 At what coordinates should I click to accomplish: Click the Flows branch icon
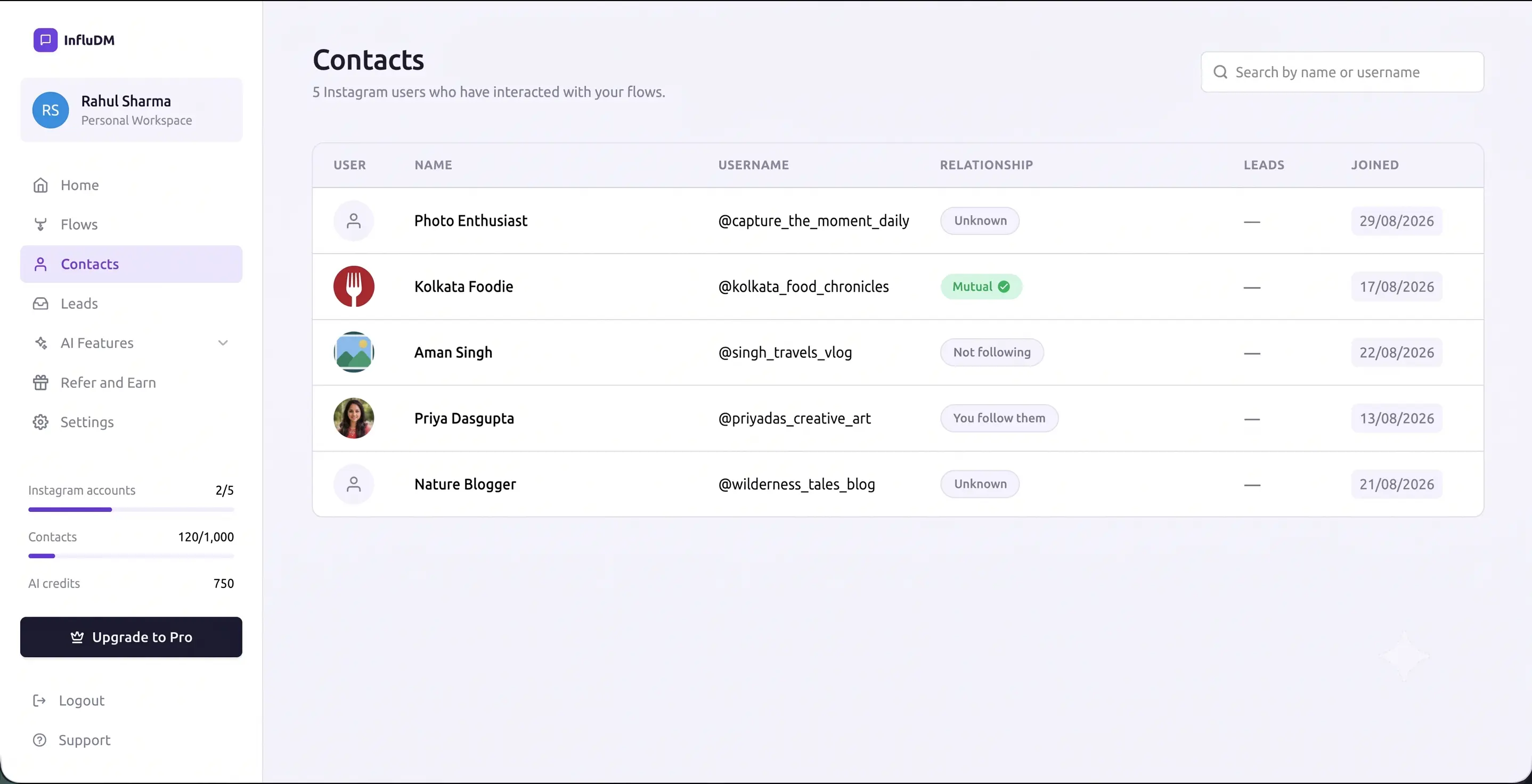[40, 224]
